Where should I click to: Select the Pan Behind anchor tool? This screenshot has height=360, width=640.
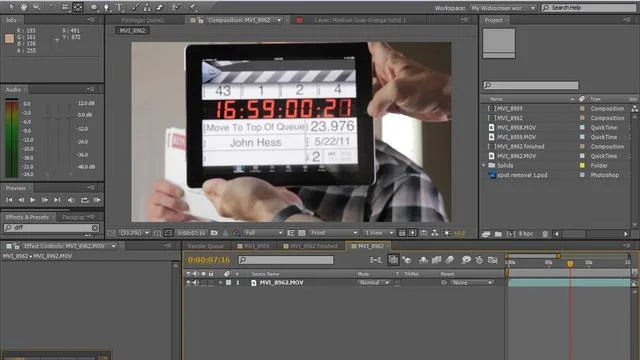[x=78, y=7]
